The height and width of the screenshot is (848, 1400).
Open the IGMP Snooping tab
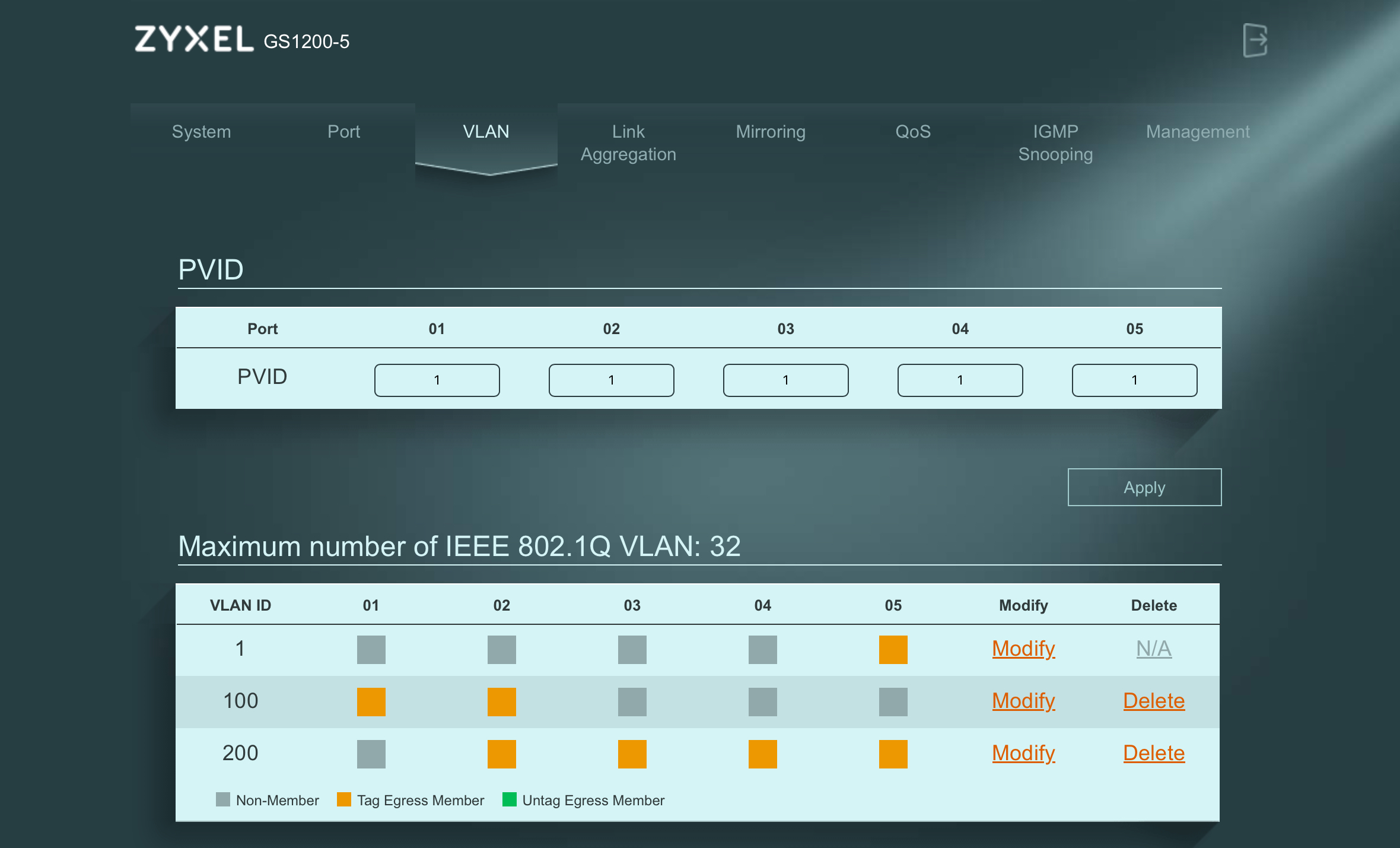[x=1055, y=142]
